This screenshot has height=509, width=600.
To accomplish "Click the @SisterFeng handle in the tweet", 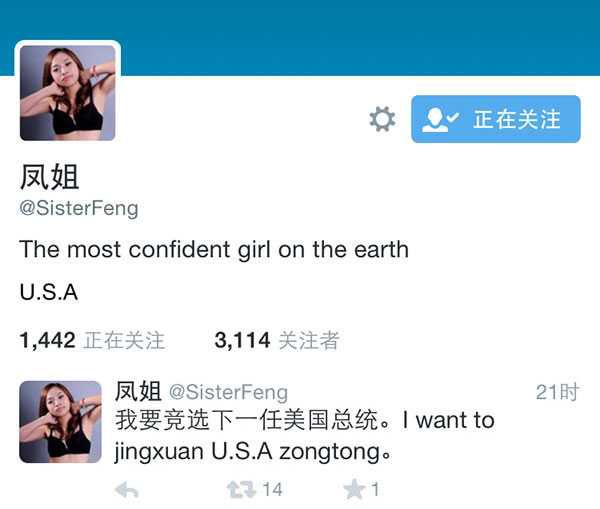I will click(228, 393).
